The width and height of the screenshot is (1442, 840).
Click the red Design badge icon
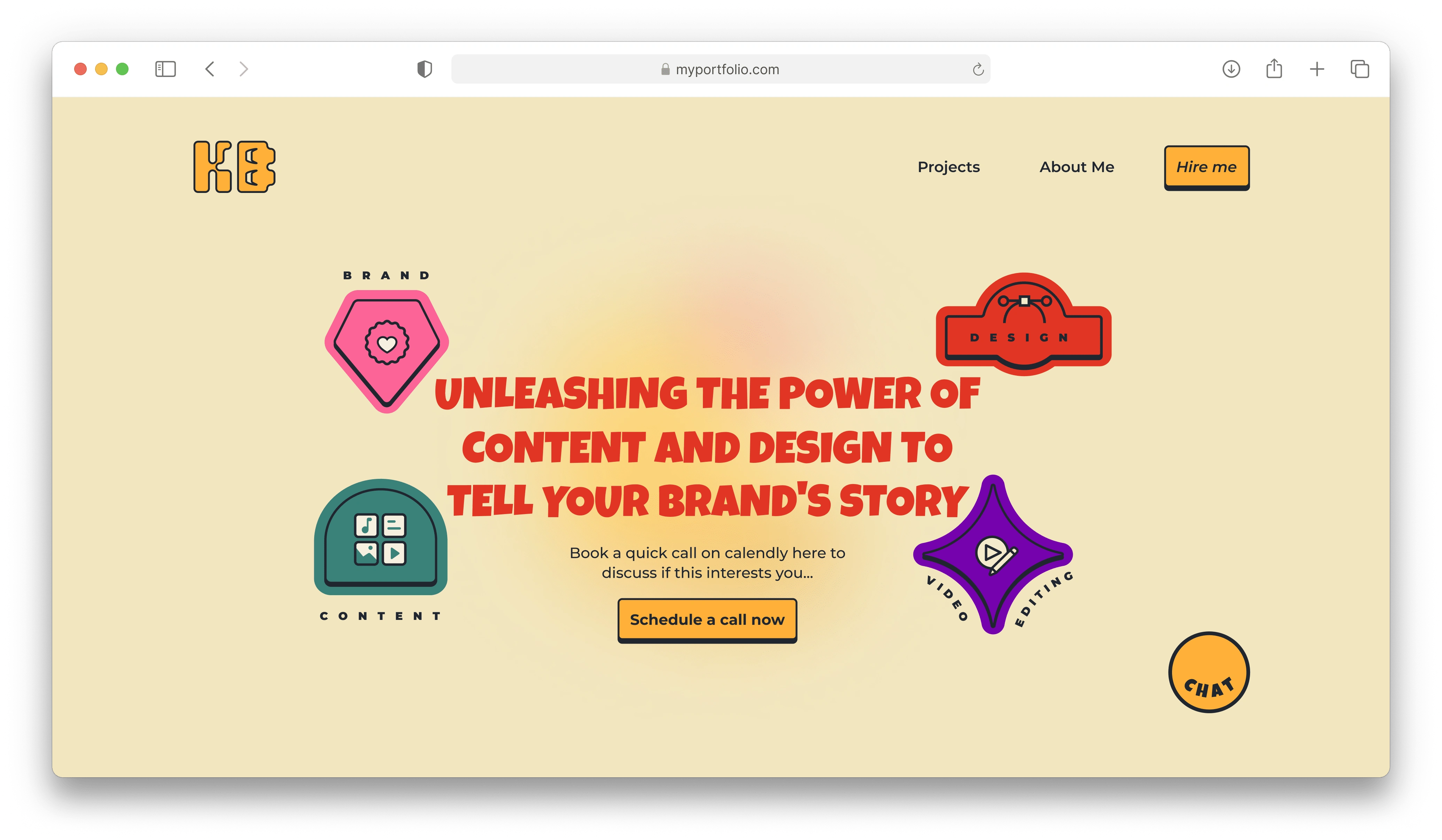point(1023,324)
